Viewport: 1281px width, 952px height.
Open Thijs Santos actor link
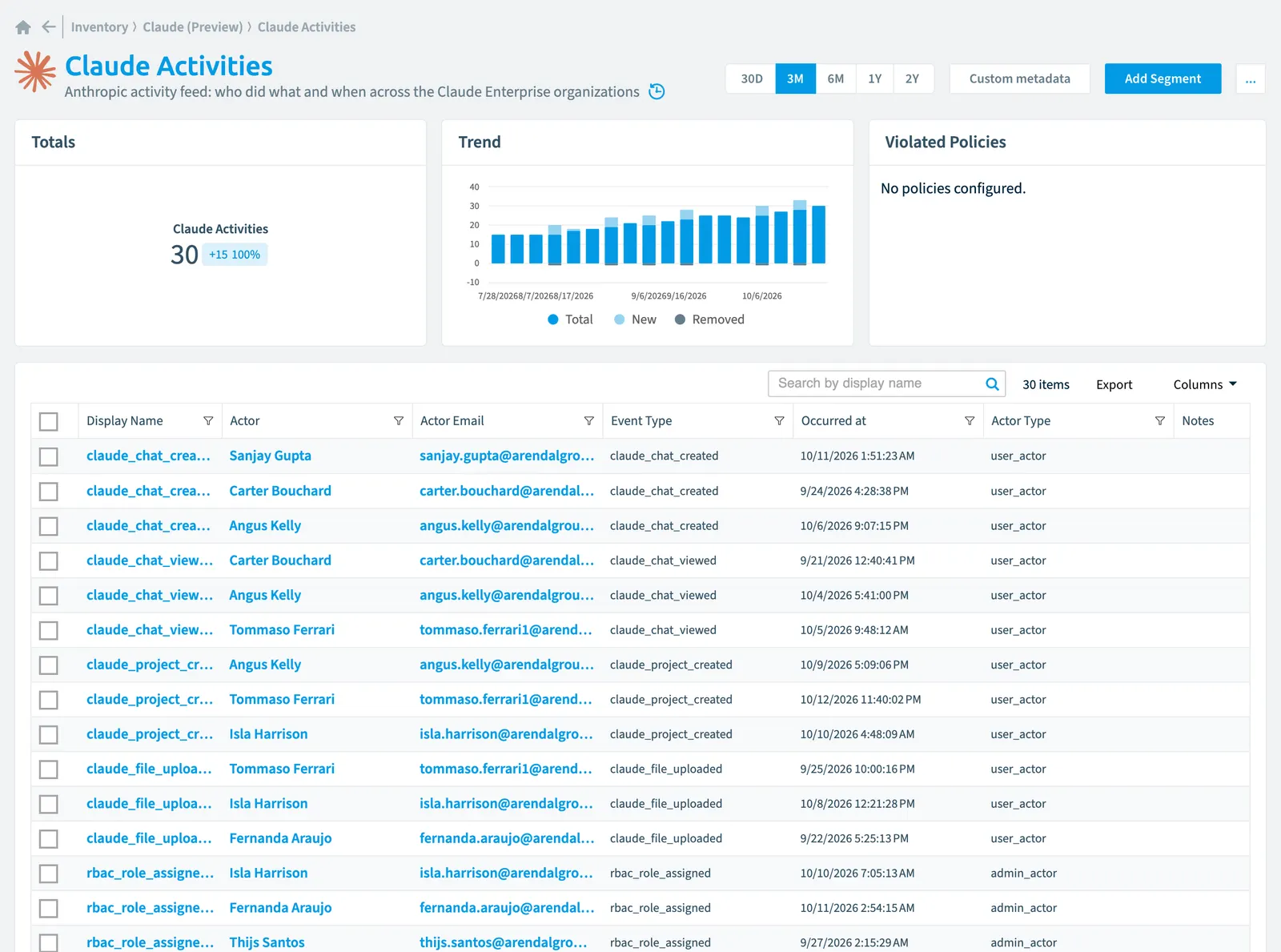[x=267, y=942]
